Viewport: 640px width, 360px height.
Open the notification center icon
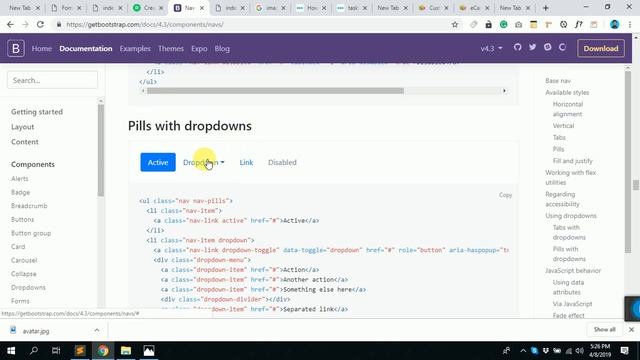click(x=624, y=351)
